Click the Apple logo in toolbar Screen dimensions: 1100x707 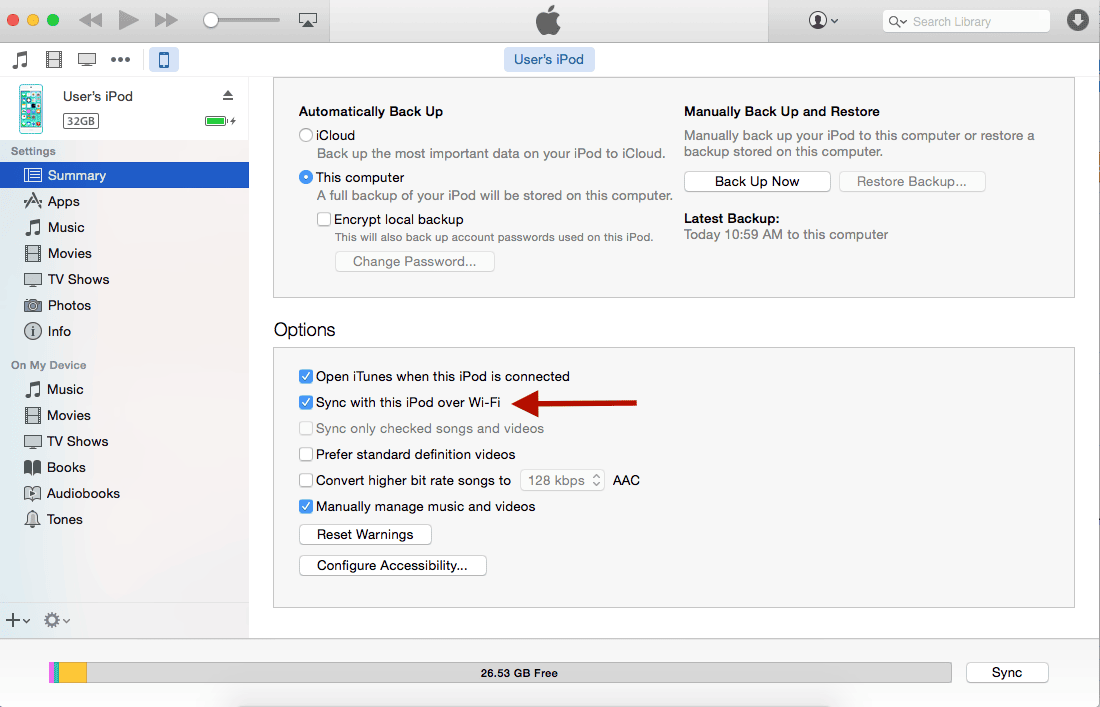(549, 20)
